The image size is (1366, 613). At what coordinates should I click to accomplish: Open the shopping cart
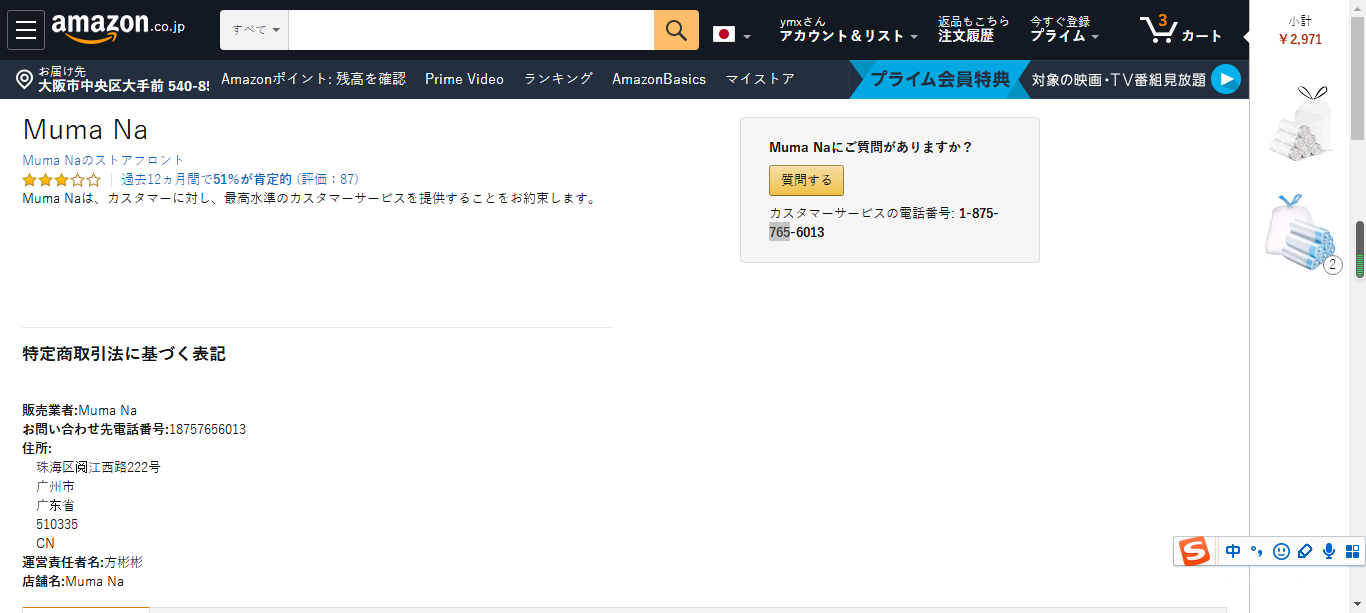pyautogui.click(x=1181, y=30)
